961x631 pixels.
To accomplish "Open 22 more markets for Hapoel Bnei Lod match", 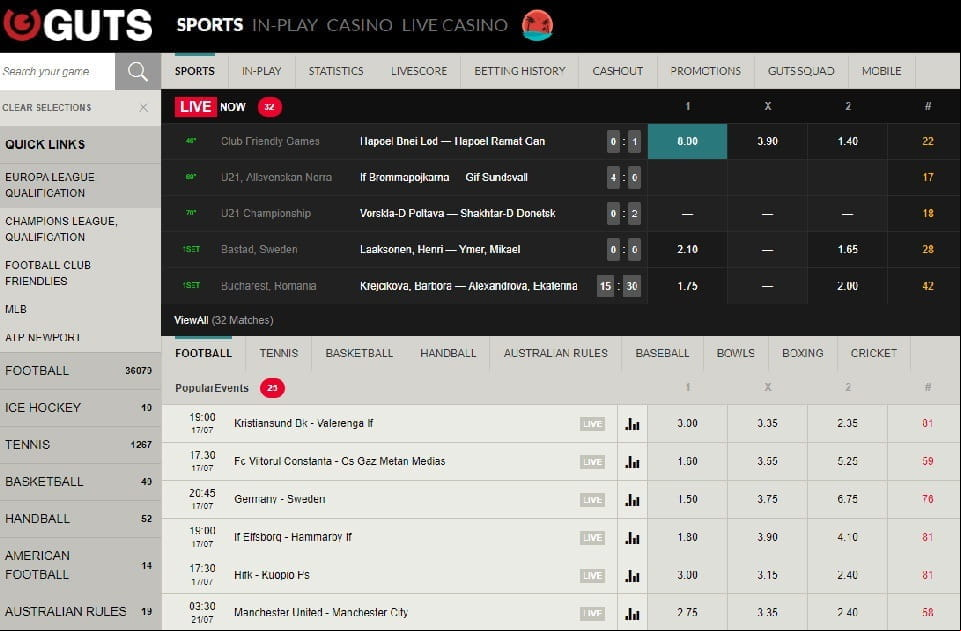I will point(927,142).
